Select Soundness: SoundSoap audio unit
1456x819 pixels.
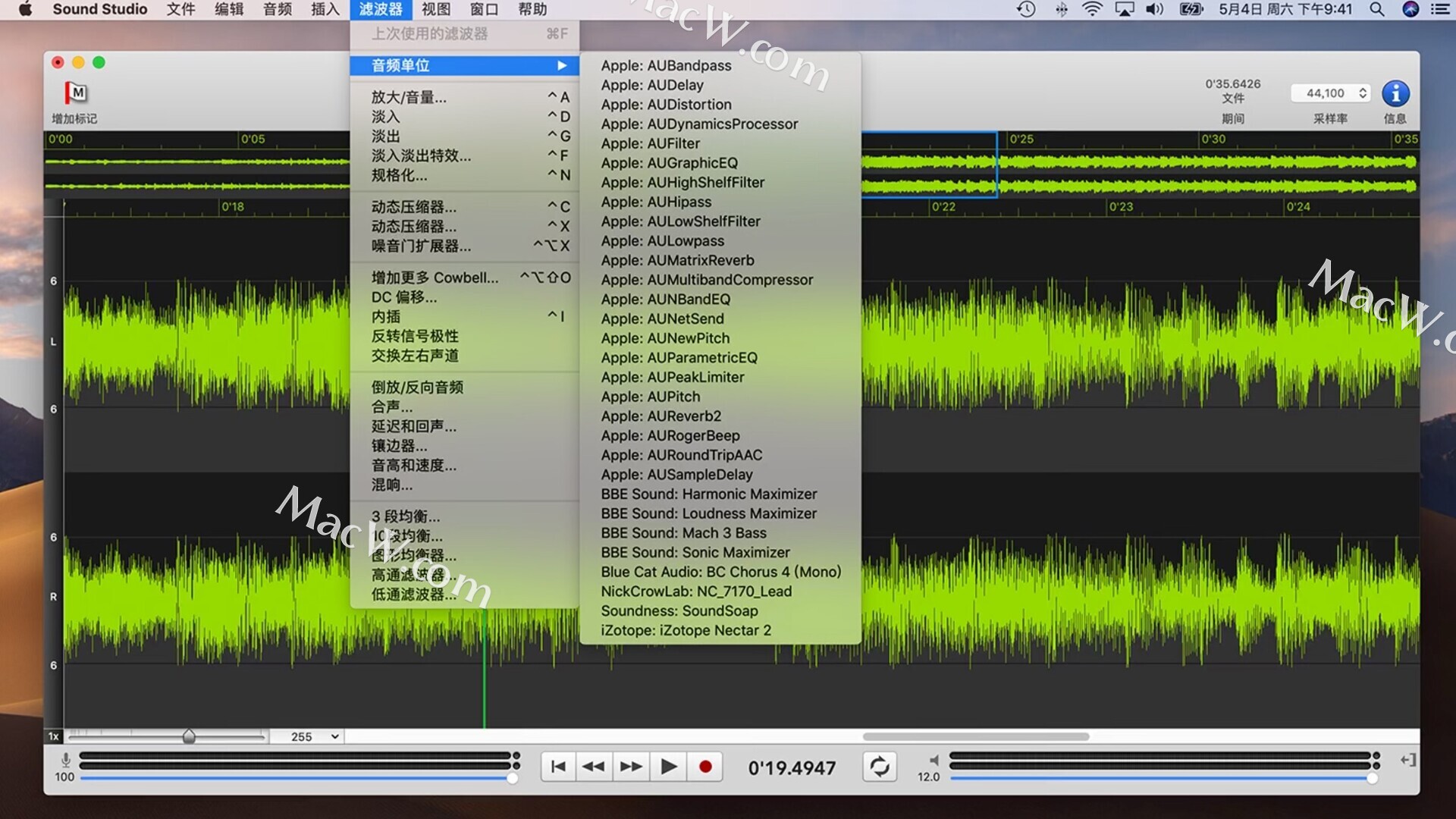click(x=720, y=610)
